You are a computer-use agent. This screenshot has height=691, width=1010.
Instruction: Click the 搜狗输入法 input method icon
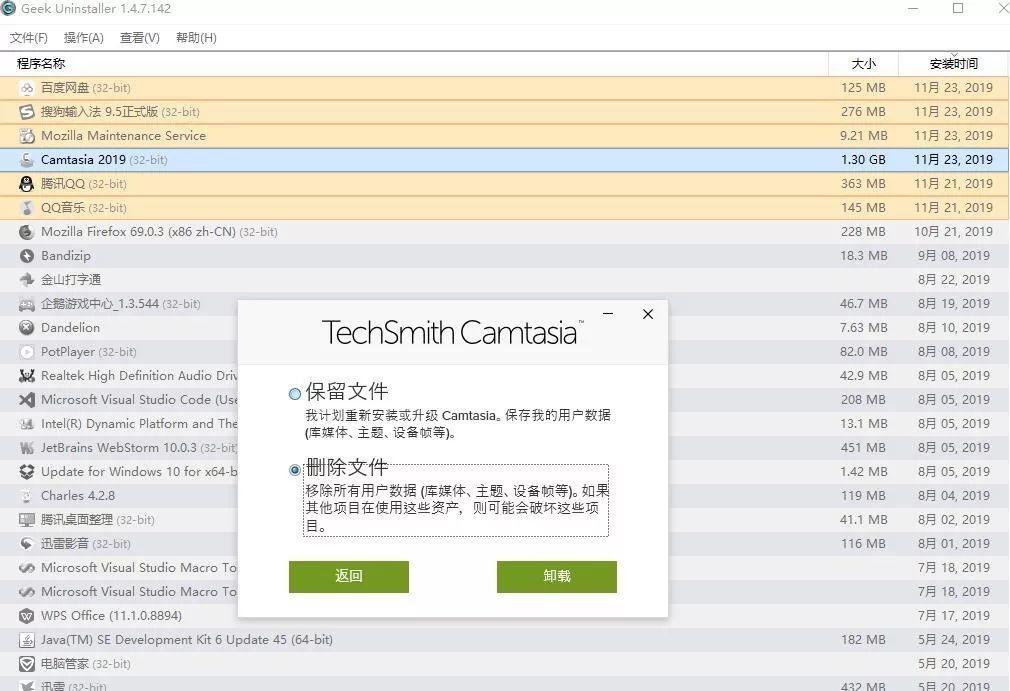tap(26, 112)
